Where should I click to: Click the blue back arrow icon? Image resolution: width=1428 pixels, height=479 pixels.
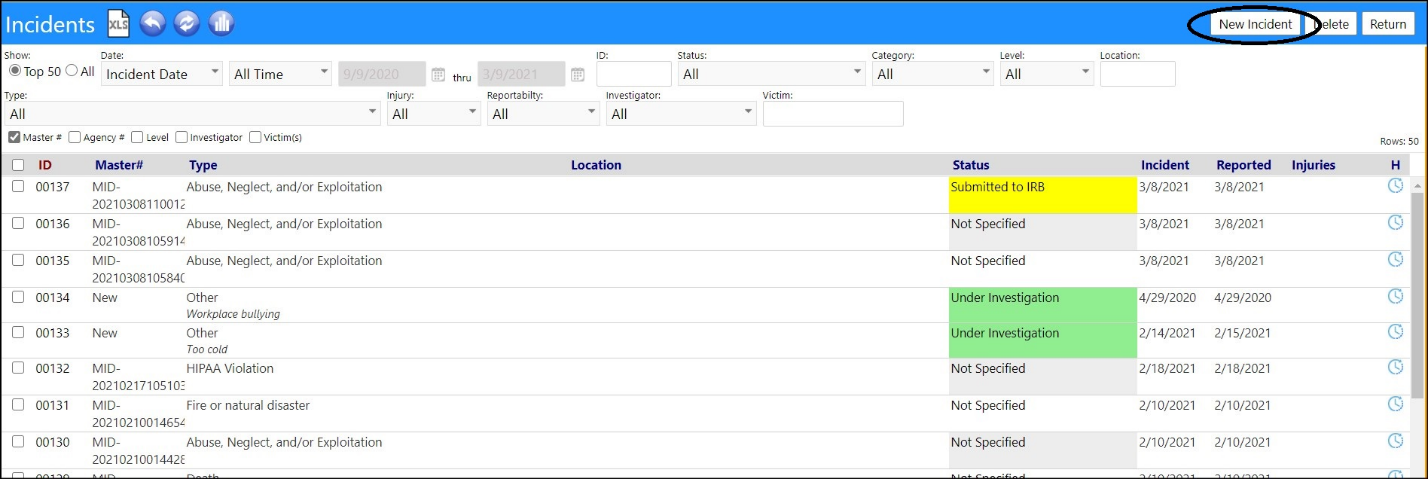pos(153,23)
